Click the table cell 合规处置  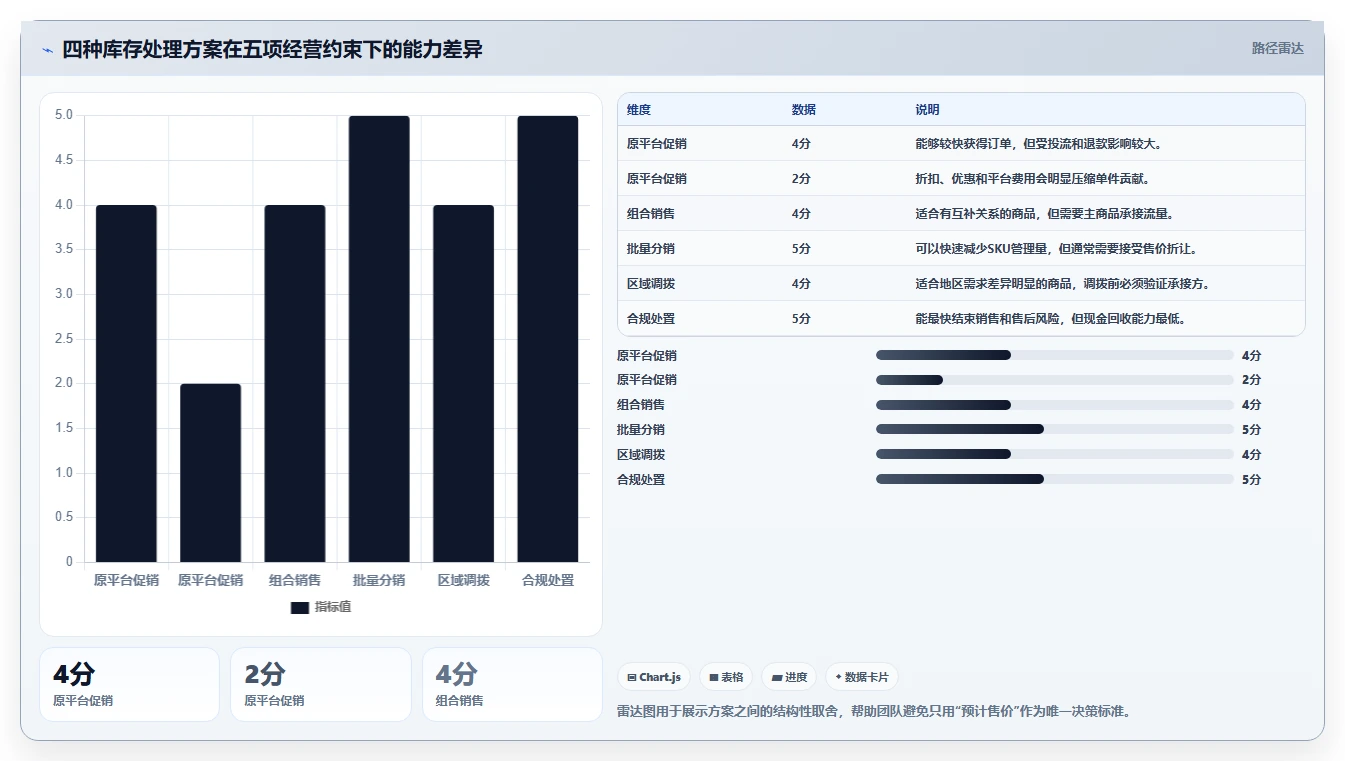[651, 319]
